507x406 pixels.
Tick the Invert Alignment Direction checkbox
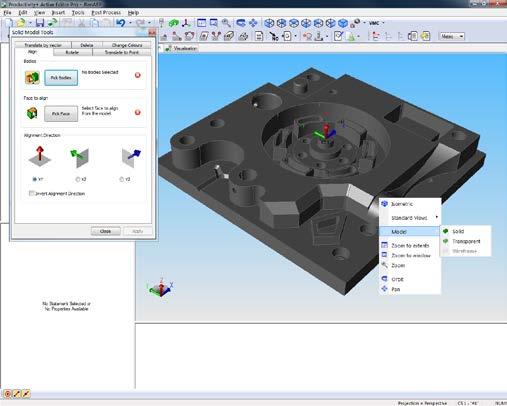[x=32, y=193]
